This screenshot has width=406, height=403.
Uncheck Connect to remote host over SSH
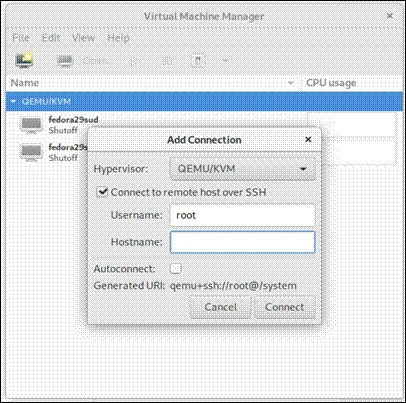coord(102,192)
